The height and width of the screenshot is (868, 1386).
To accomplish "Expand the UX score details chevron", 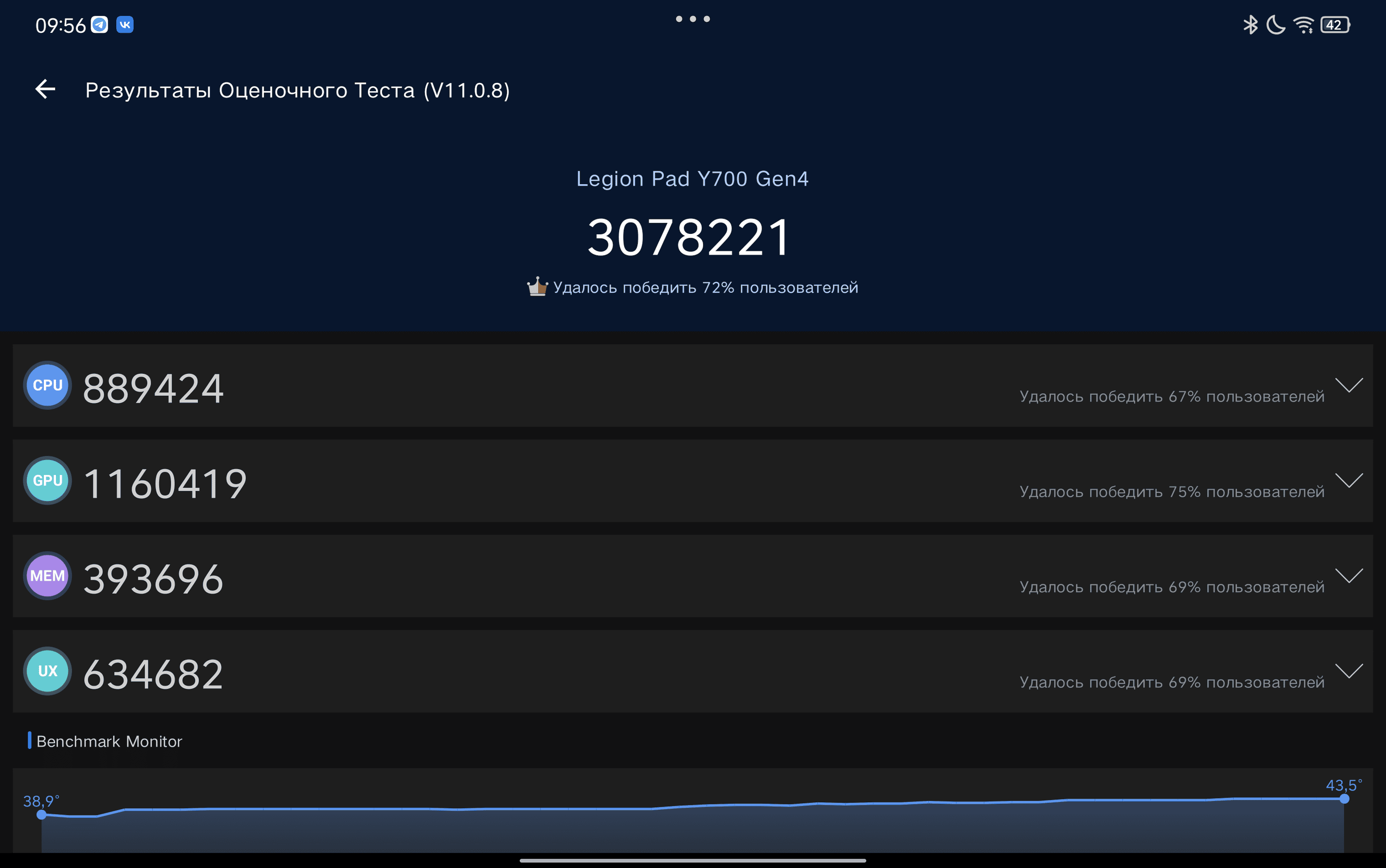I will (x=1349, y=670).
